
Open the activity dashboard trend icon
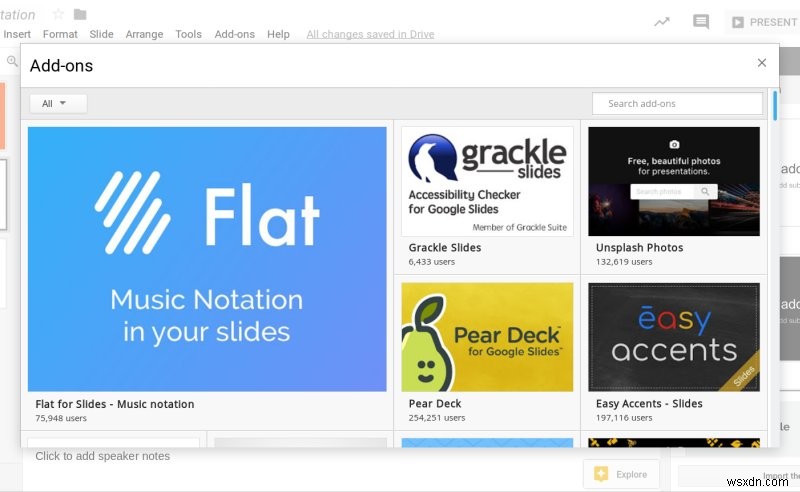(x=662, y=22)
